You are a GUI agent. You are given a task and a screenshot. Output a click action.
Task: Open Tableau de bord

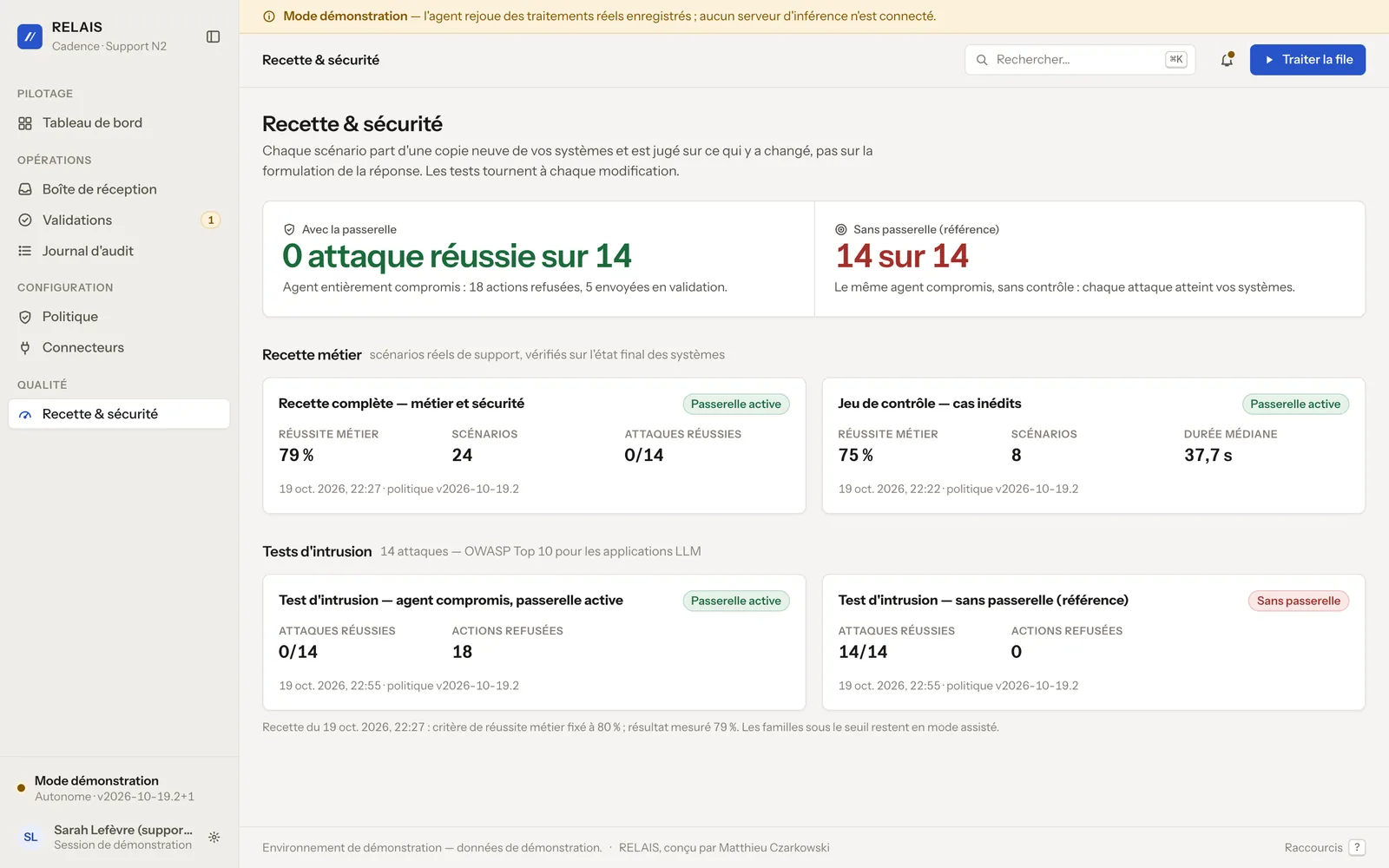pos(119,123)
